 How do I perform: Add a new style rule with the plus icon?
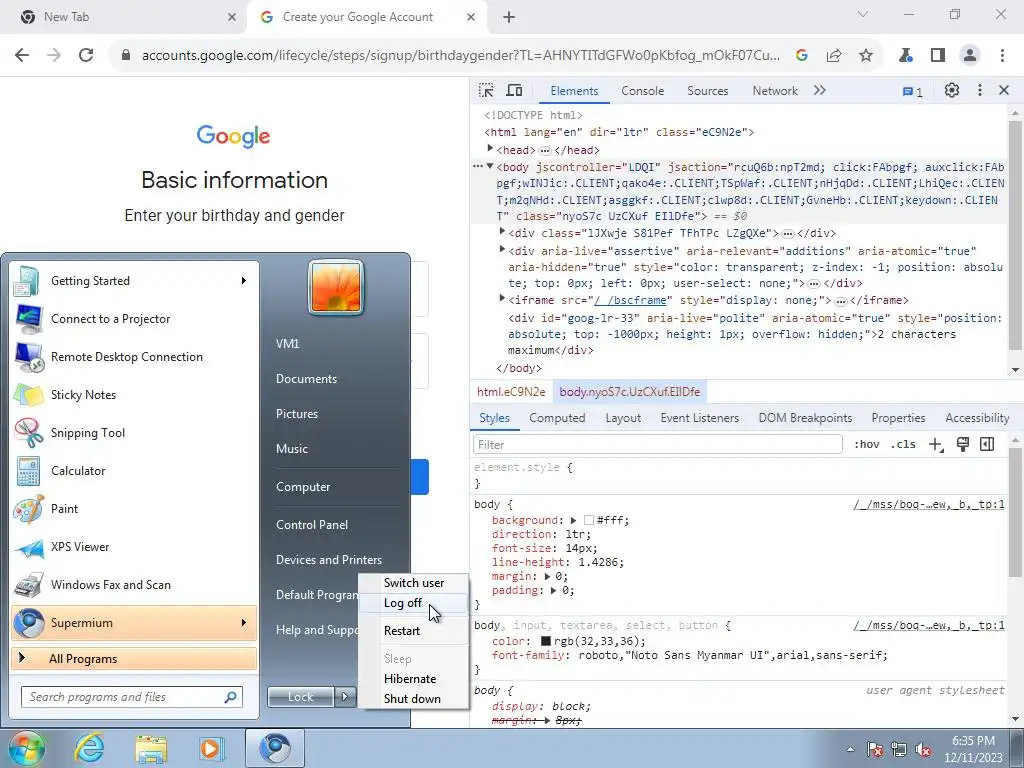coord(936,445)
